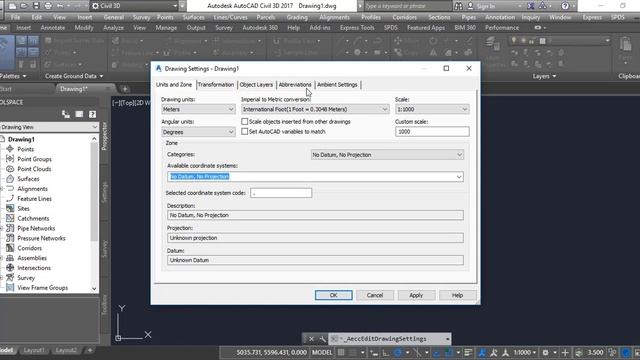Click the Apply button
The width and height of the screenshot is (640, 360).
click(416, 295)
